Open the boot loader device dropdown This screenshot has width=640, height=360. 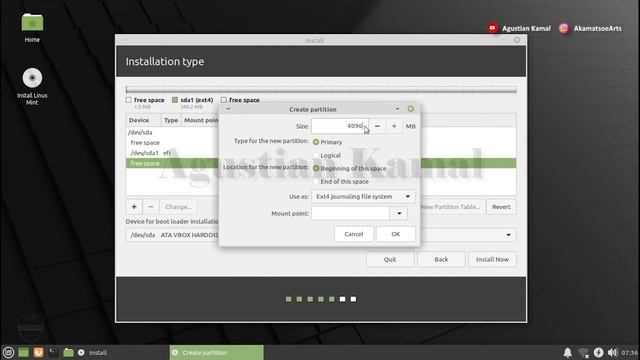(508, 235)
